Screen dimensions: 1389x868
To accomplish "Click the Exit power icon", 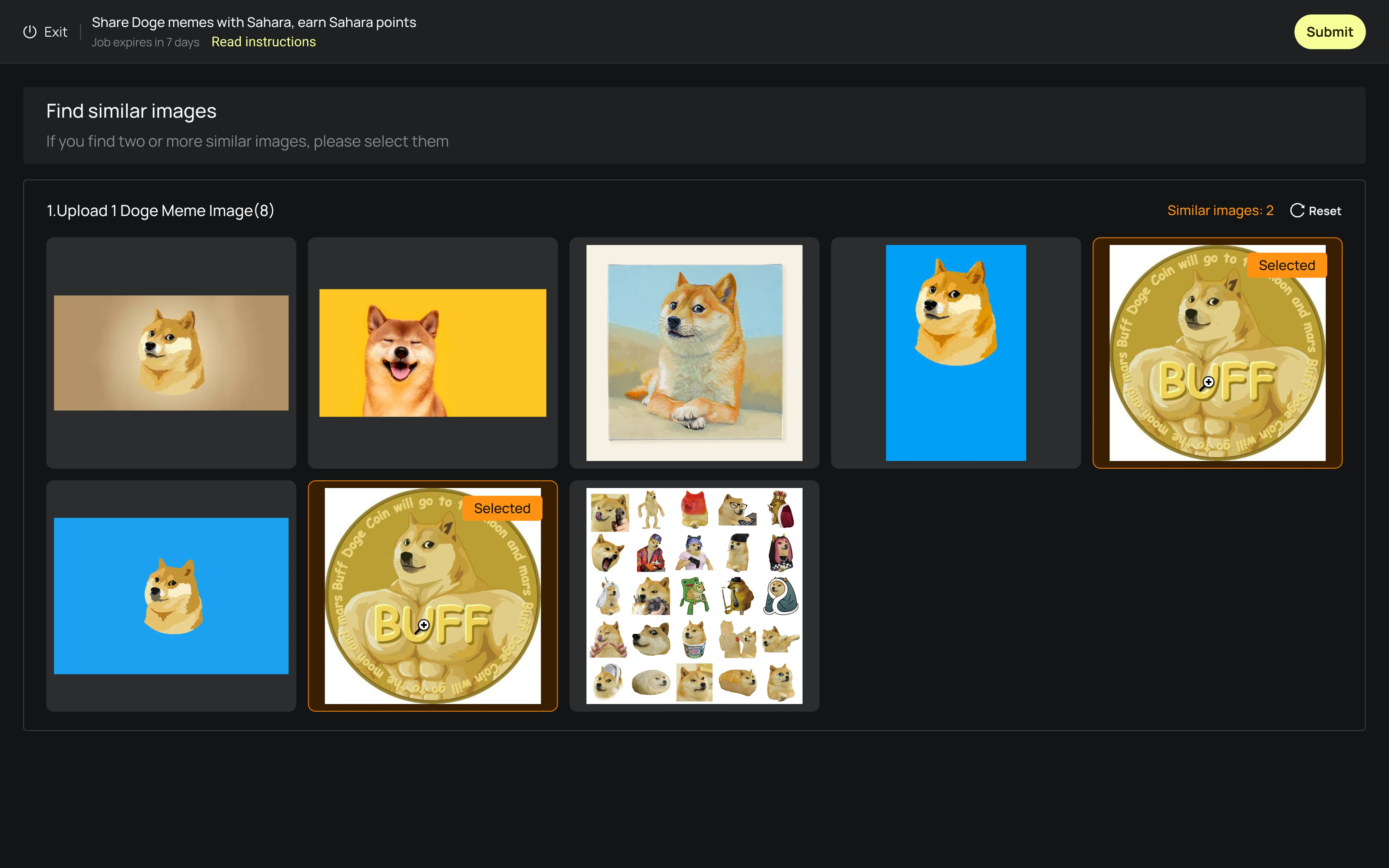I will click(x=30, y=32).
